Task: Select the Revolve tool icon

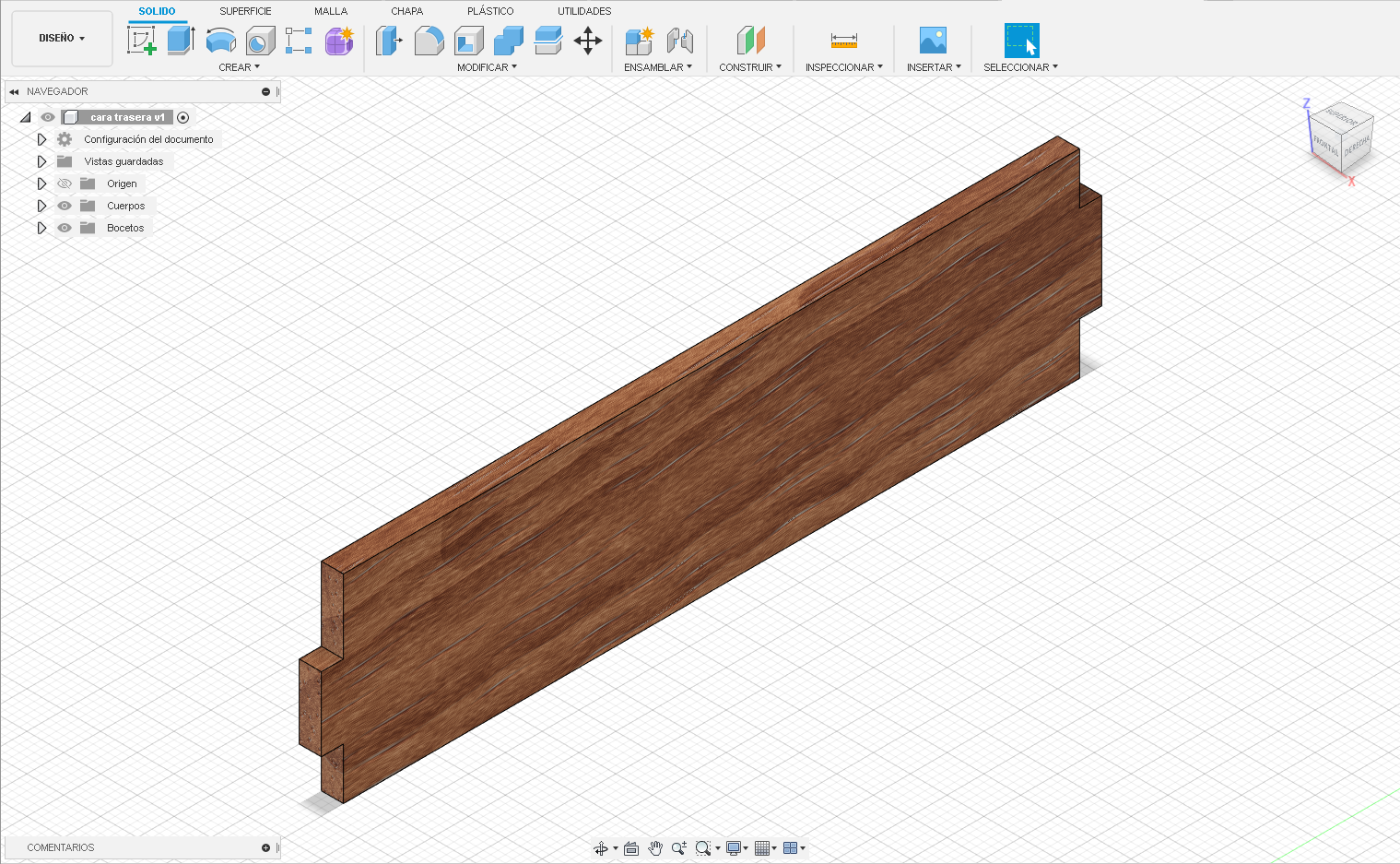Action: 220,41
